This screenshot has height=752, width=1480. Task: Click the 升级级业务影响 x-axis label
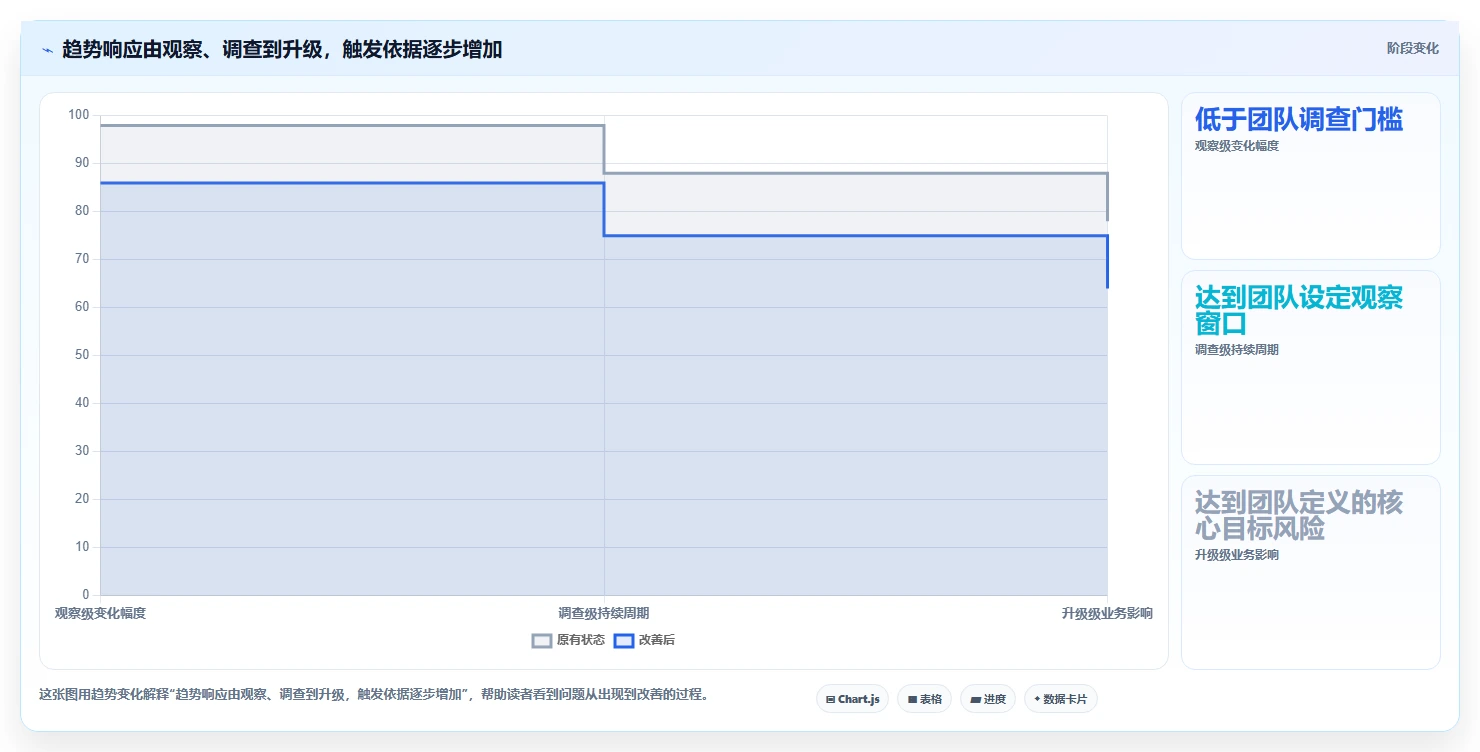1107,614
